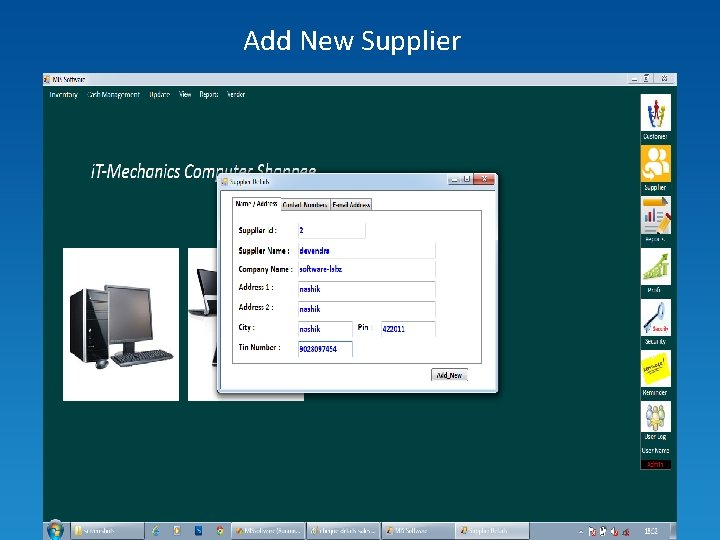
Task: Close the Supplier Details dialog
Action: tap(484, 179)
